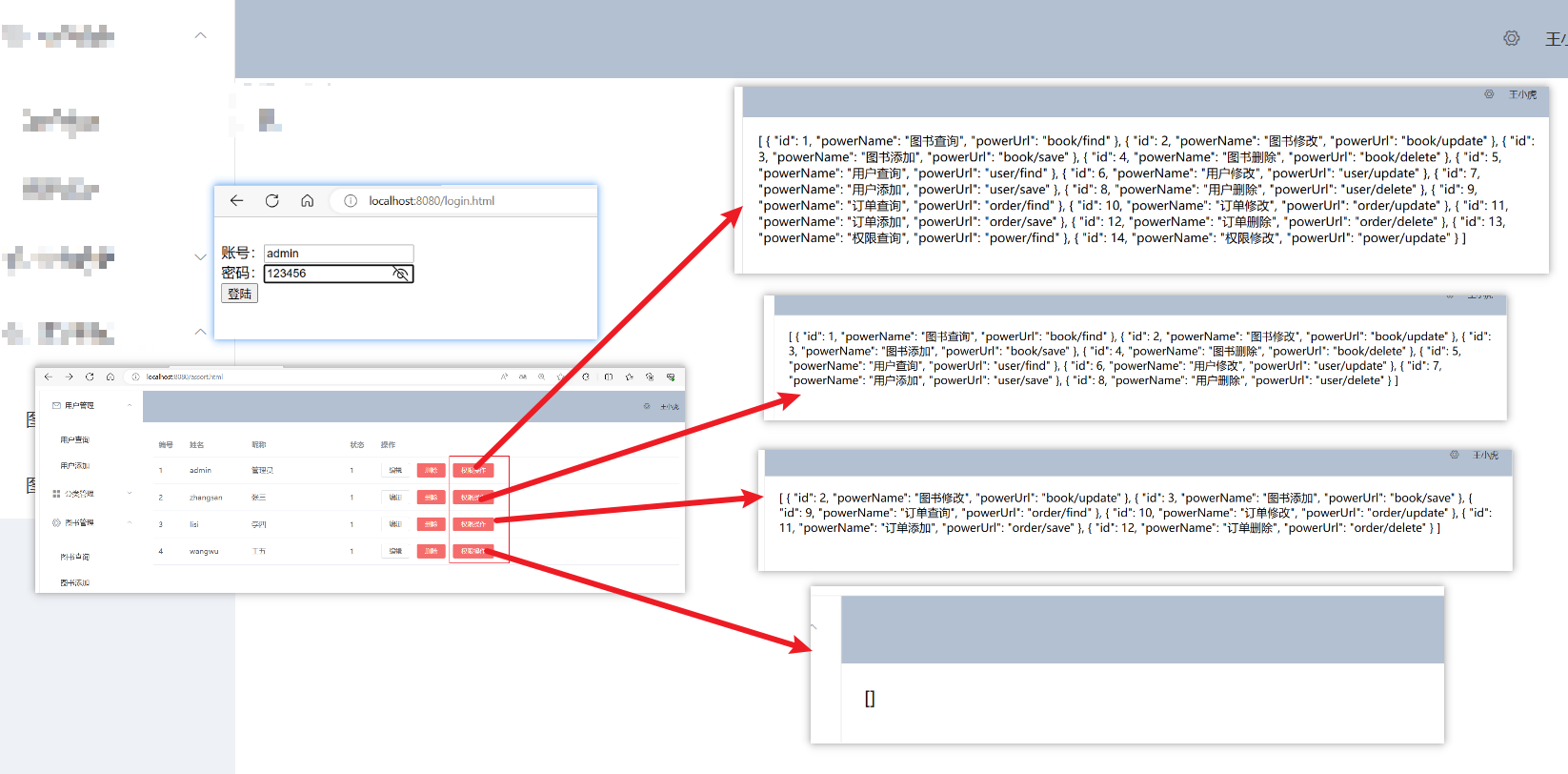Click the 状态 column header
This screenshot has height=774, width=1568.
pos(357,444)
